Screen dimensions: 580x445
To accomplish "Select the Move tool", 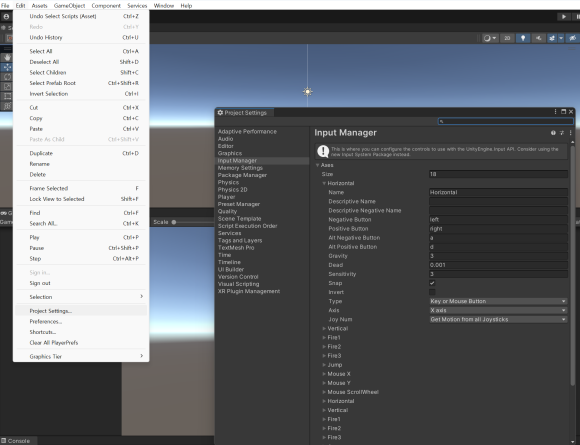I will point(7,67).
